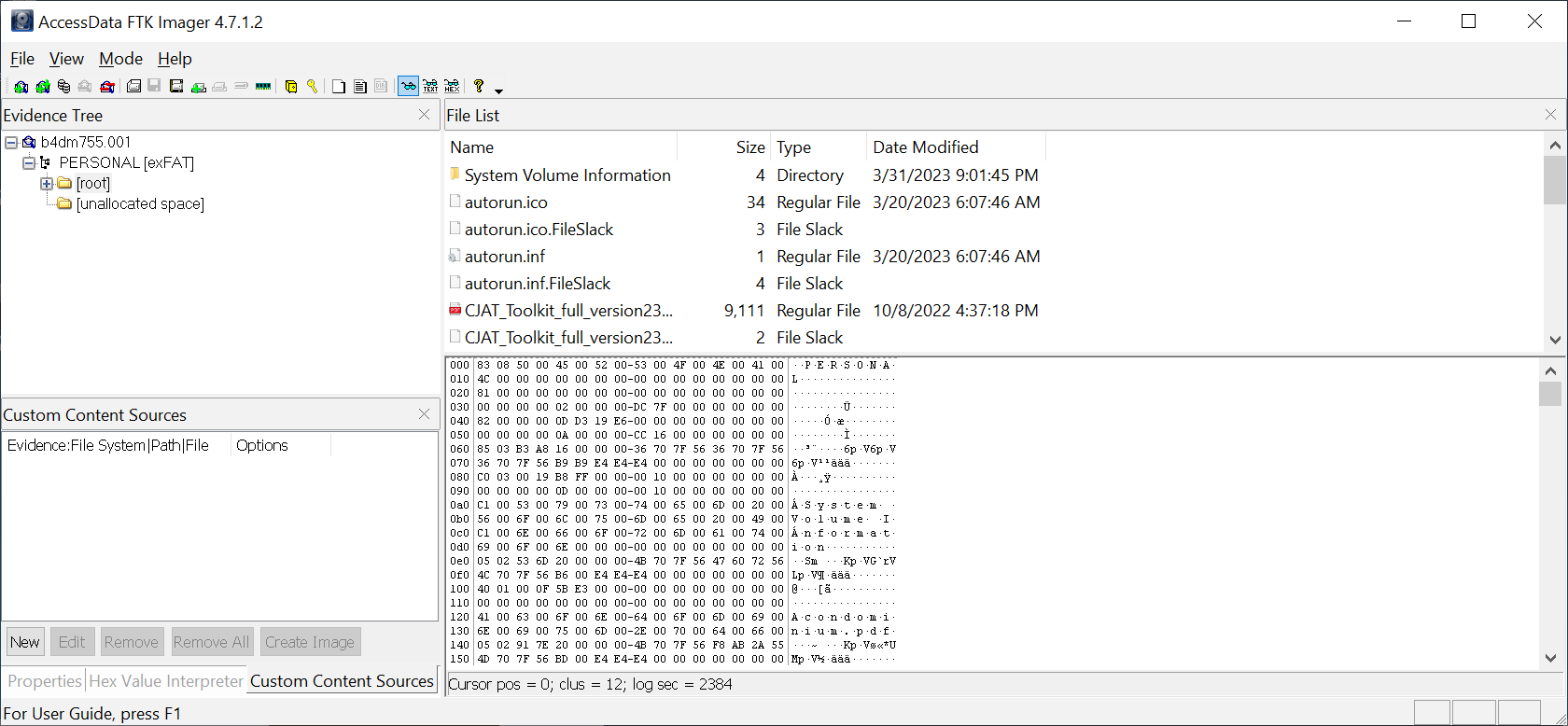Click the File List vertical scrollbar down arrow
1568x726 pixels.
click(1554, 341)
